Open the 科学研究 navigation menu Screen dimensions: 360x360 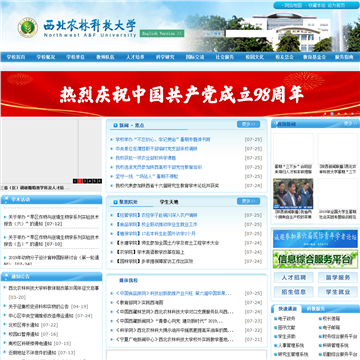(x=165, y=57)
